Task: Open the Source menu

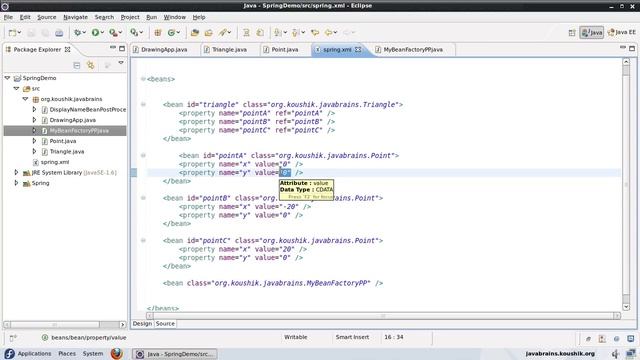Action: (x=47, y=17)
